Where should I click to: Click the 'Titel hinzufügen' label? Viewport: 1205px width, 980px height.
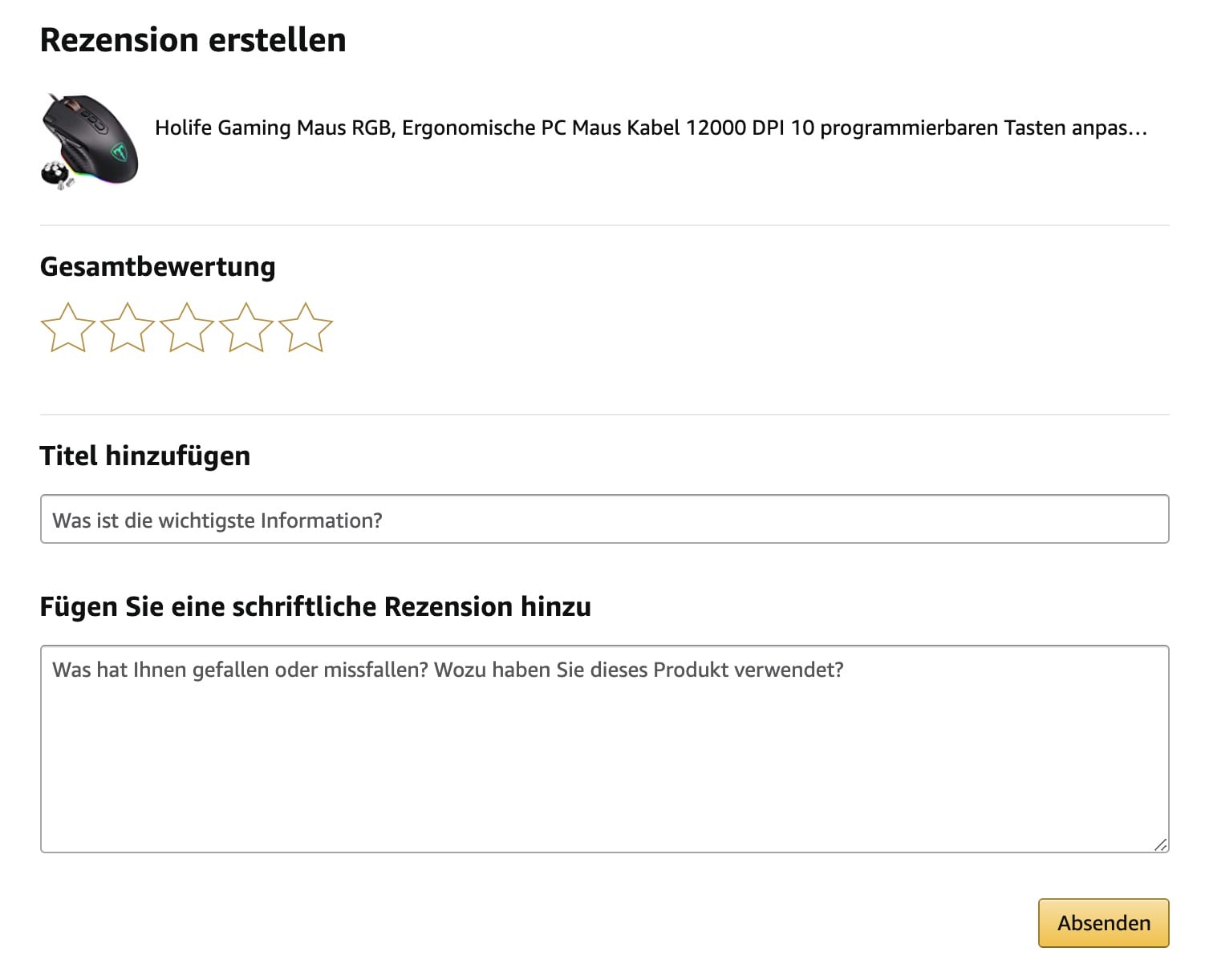[x=144, y=456]
